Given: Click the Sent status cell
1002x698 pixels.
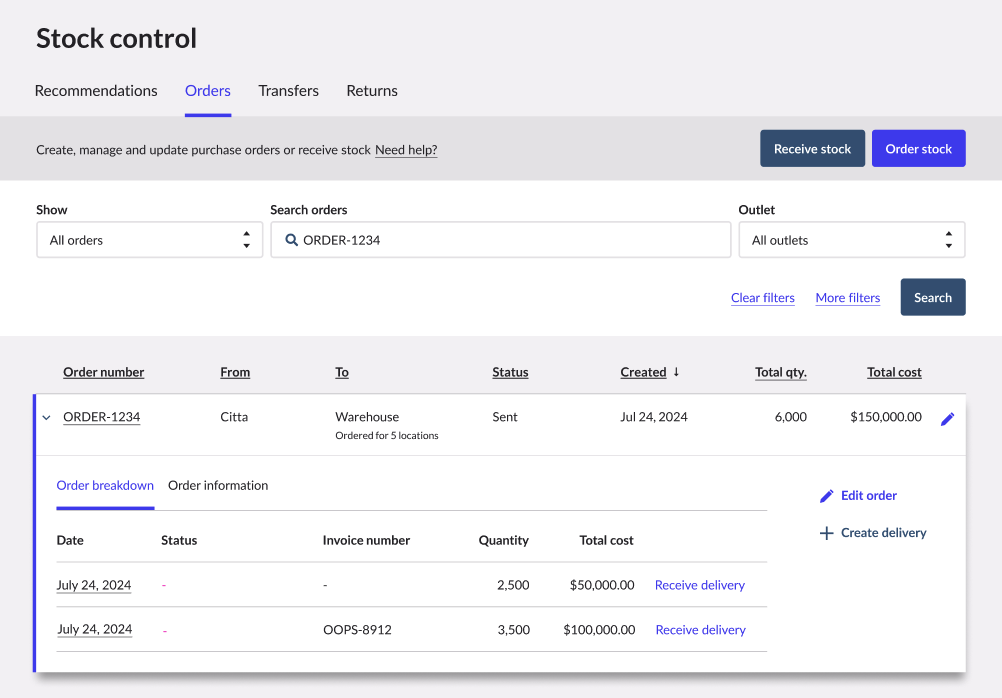Looking at the screenshot, I should pos(505,417).
